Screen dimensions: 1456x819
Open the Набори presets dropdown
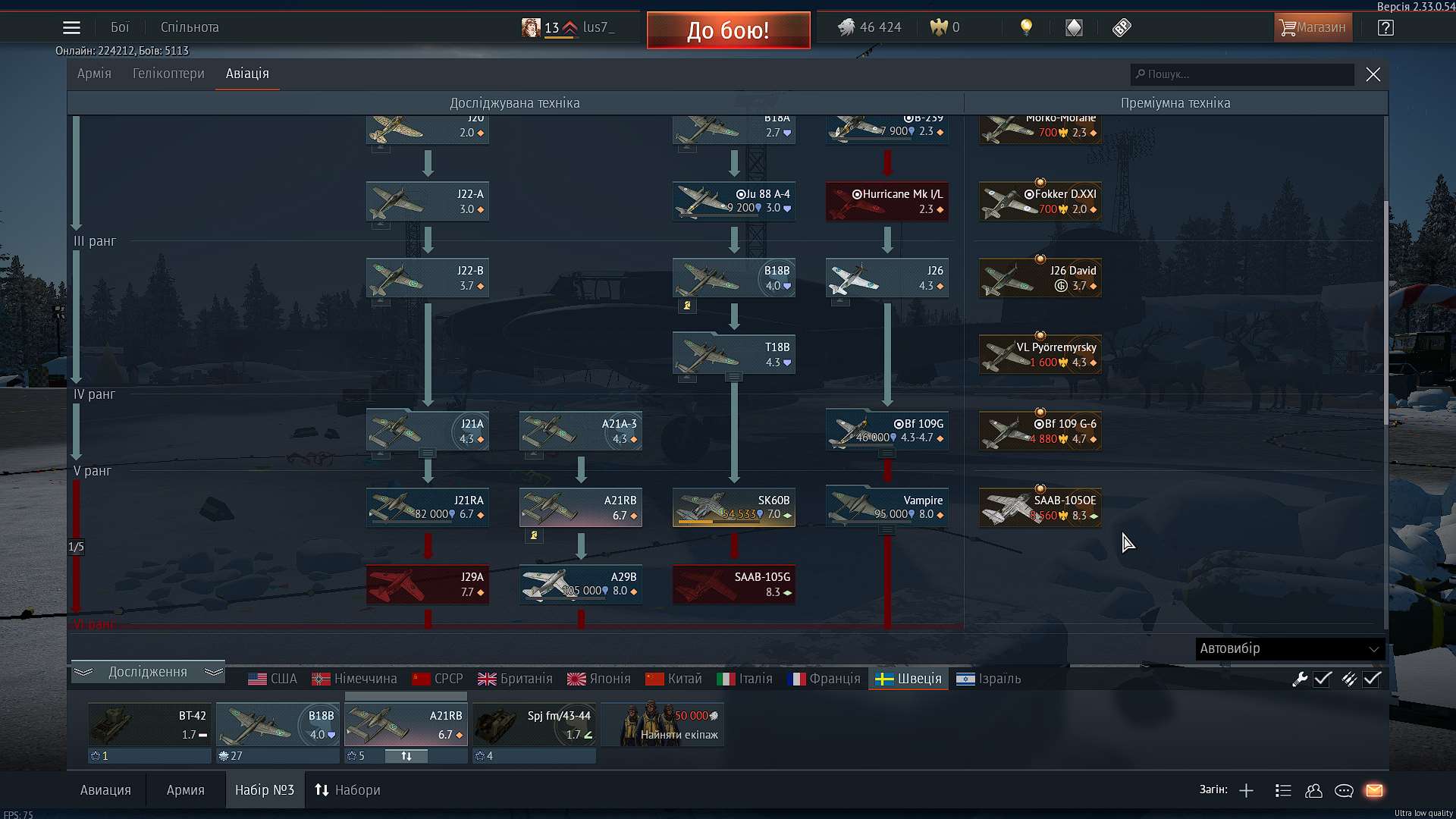(x=347, y=790)
